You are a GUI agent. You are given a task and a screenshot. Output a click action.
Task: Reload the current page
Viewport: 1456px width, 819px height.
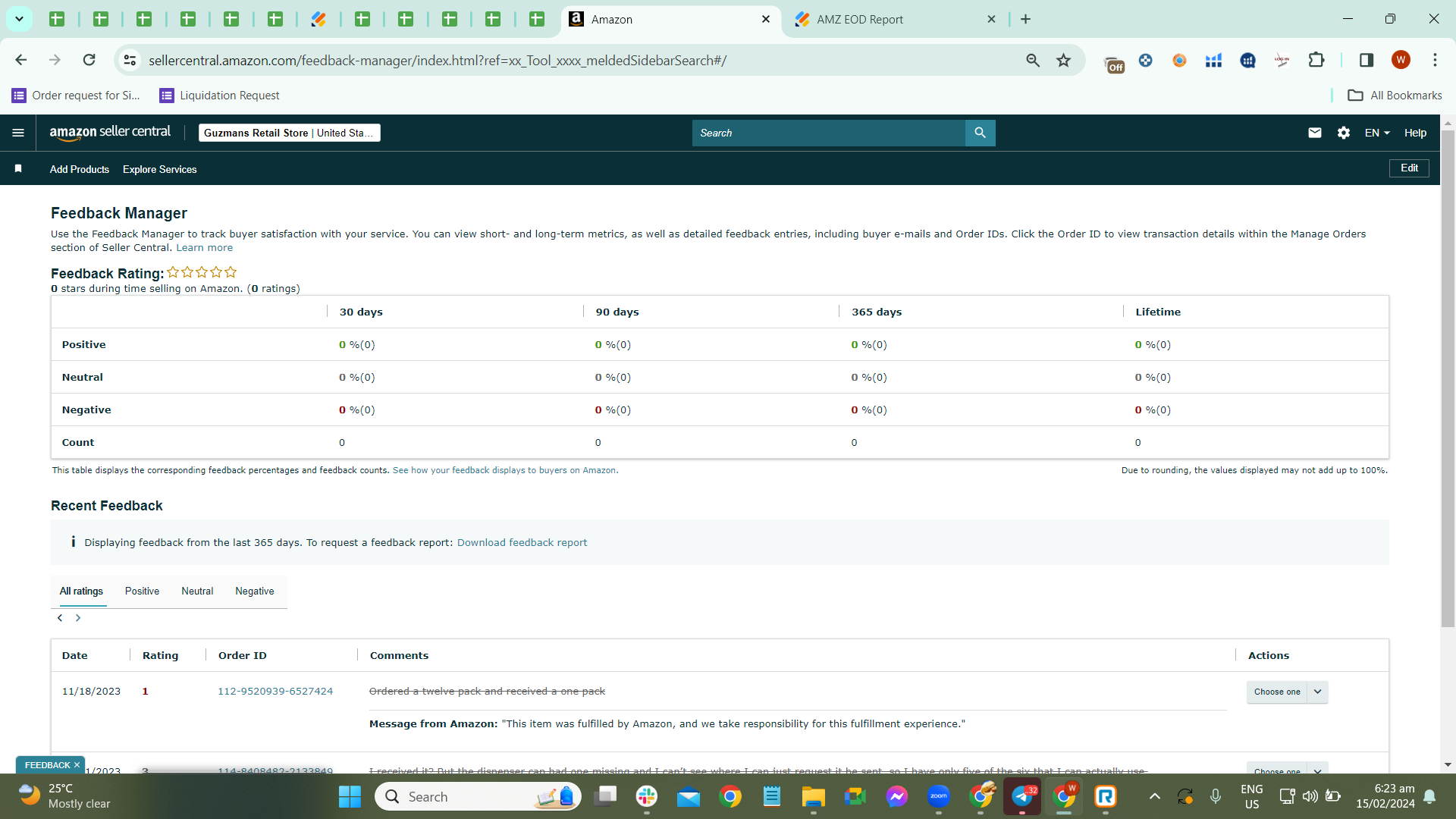point(89,60)
